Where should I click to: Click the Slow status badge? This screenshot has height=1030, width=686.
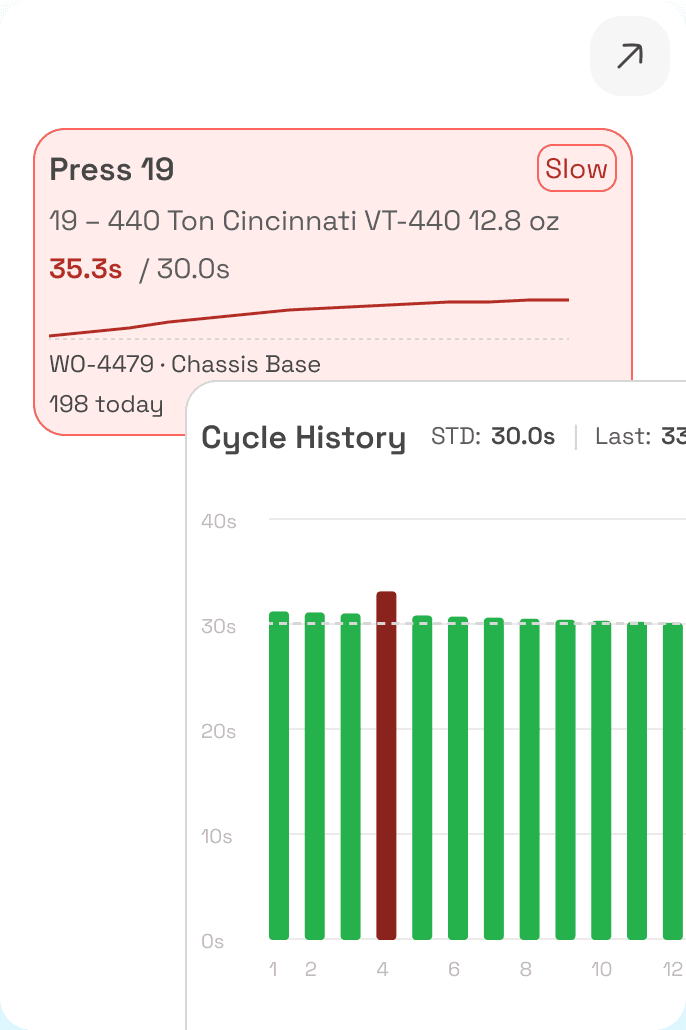(x=577, y=168)
